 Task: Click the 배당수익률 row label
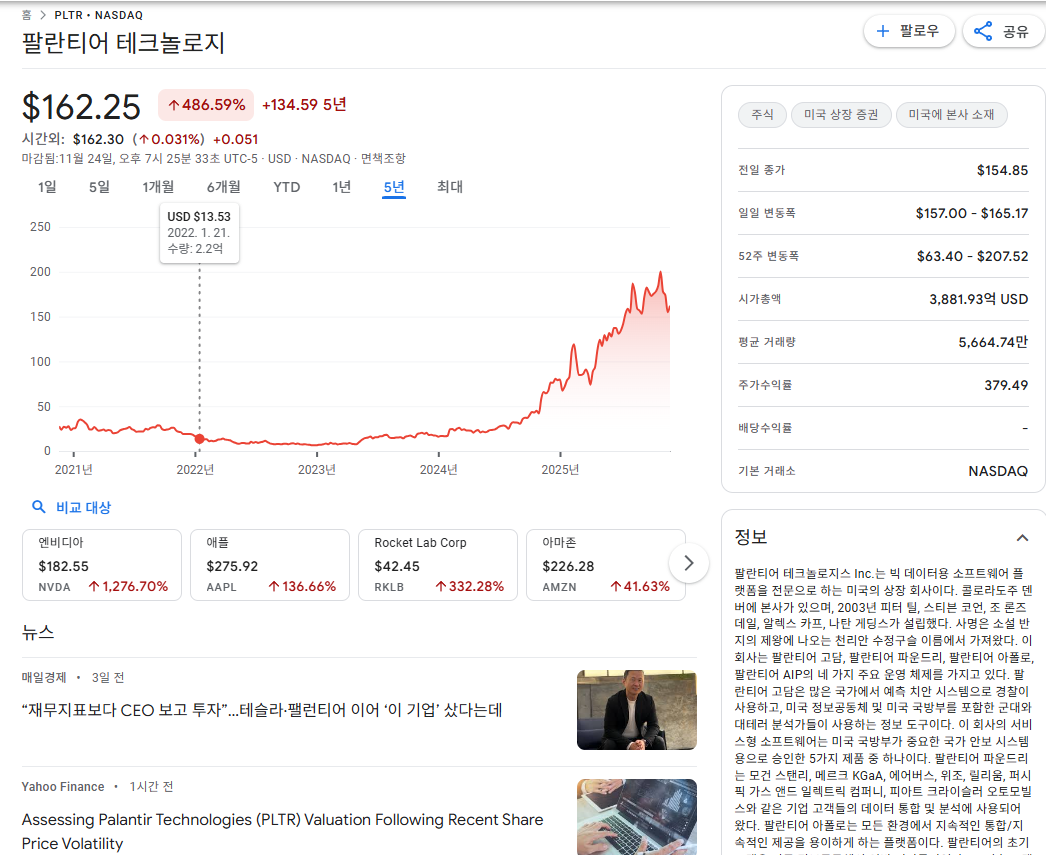pyautogui.click(x=765, y=428)
